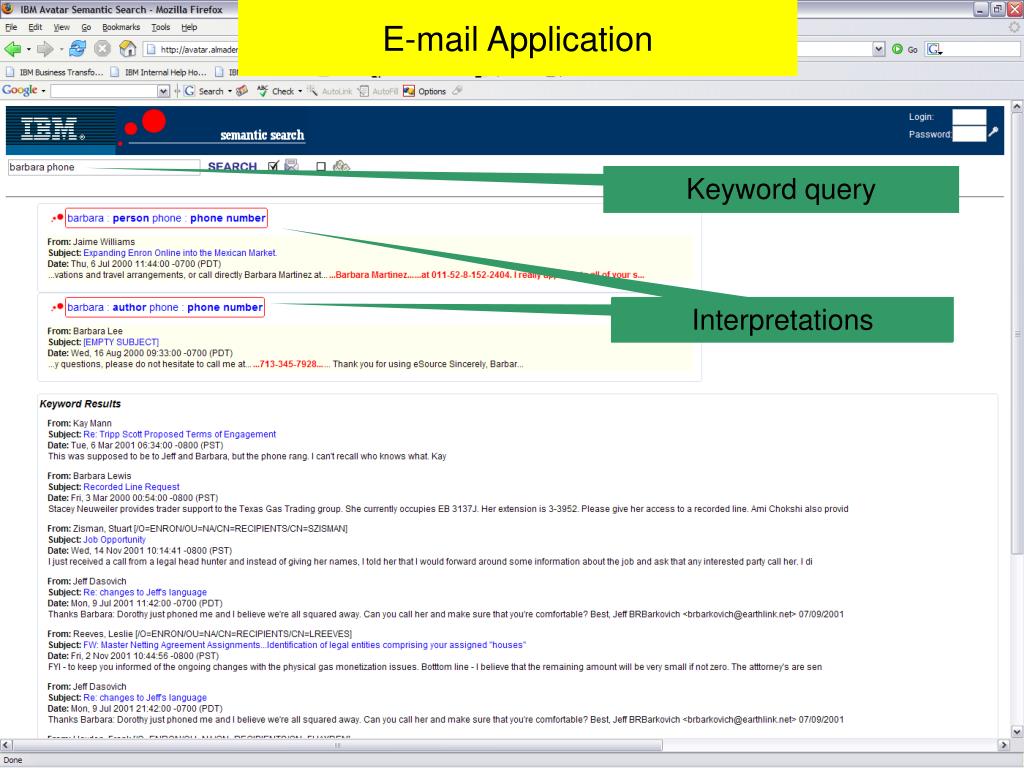Open Expanding Enron Online into the Mexican Market

pos(180,253)
